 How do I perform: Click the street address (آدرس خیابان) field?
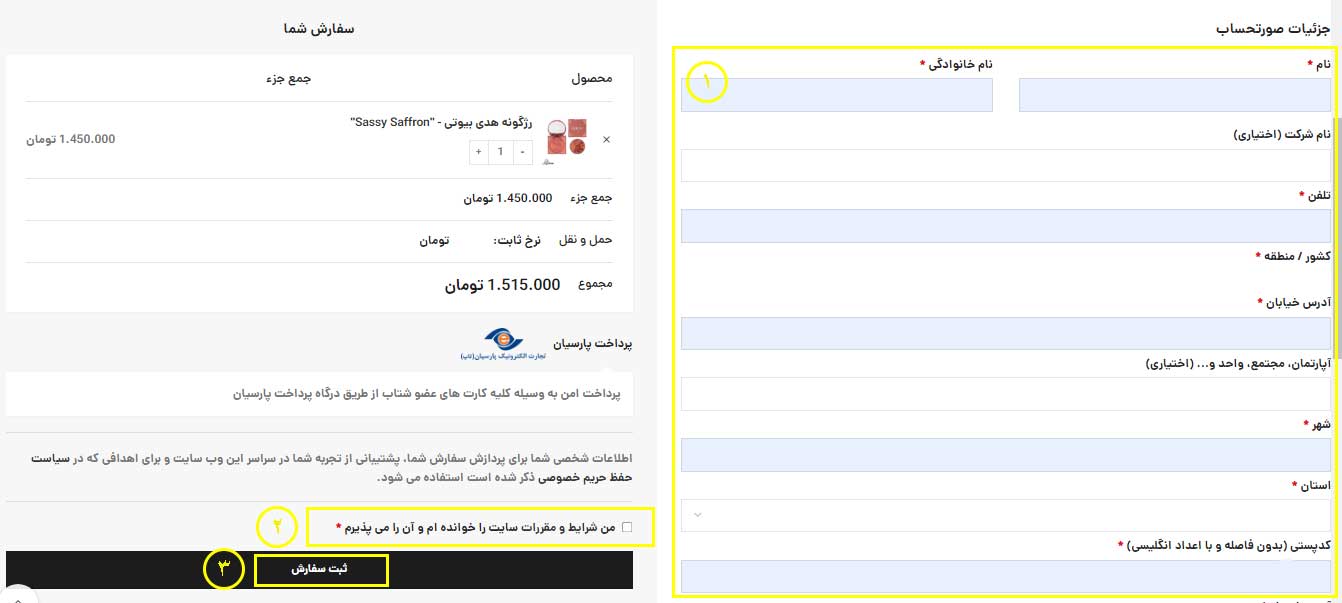1007,333
